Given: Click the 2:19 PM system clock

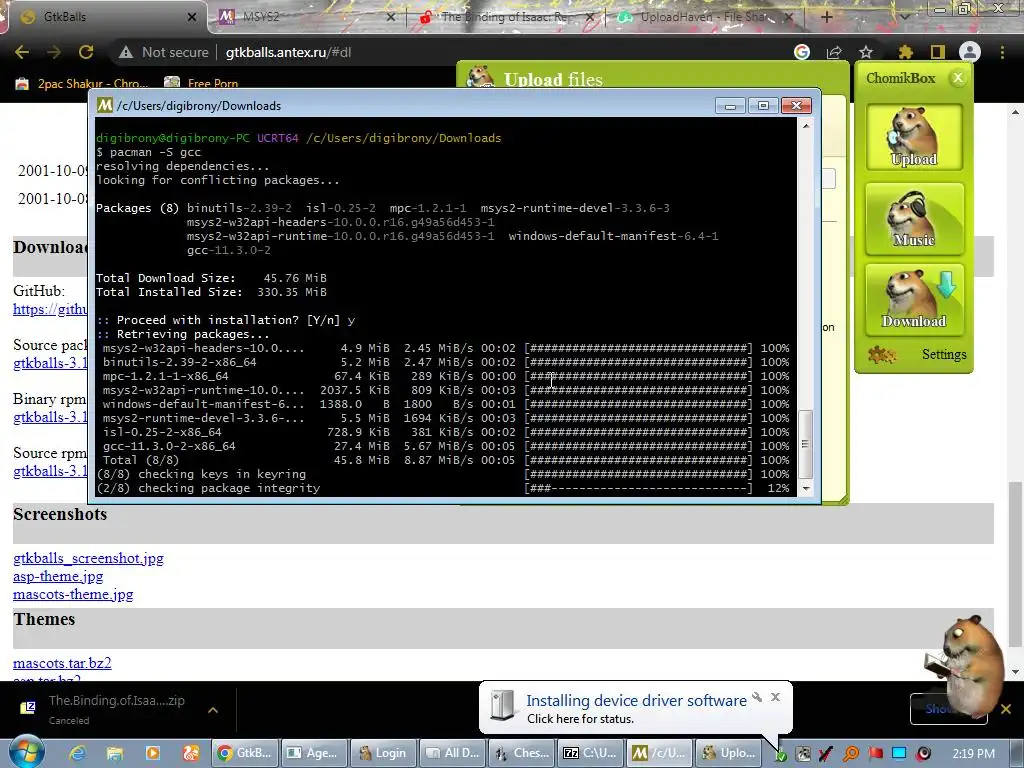Looking at the screenshot, I should [x=973, y=754].
